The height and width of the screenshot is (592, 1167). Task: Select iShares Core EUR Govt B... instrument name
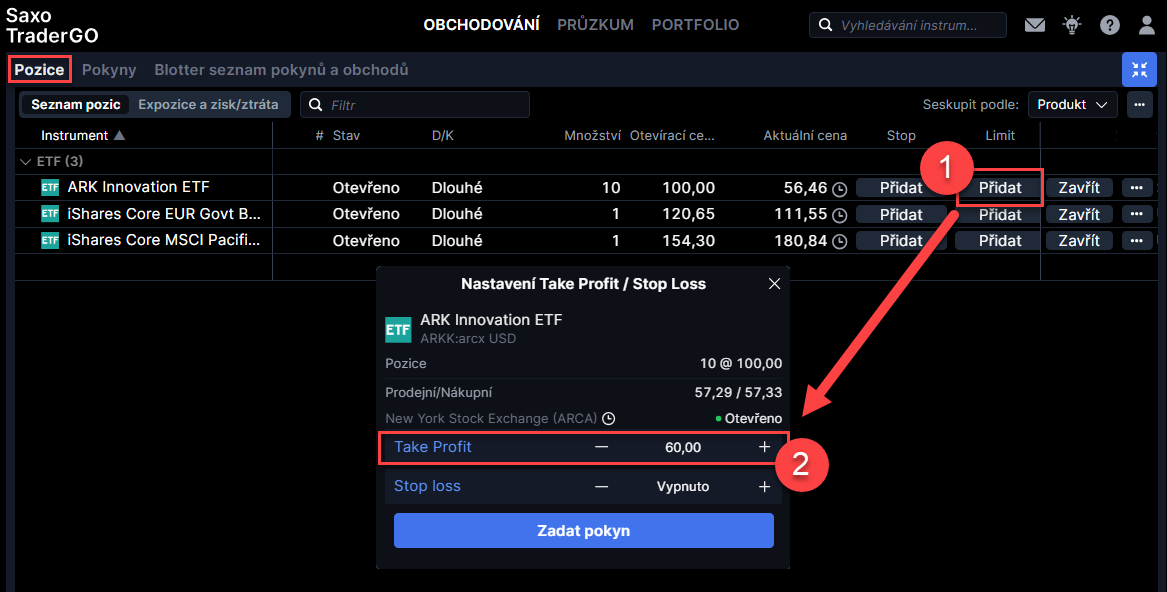tap(164, 214)
